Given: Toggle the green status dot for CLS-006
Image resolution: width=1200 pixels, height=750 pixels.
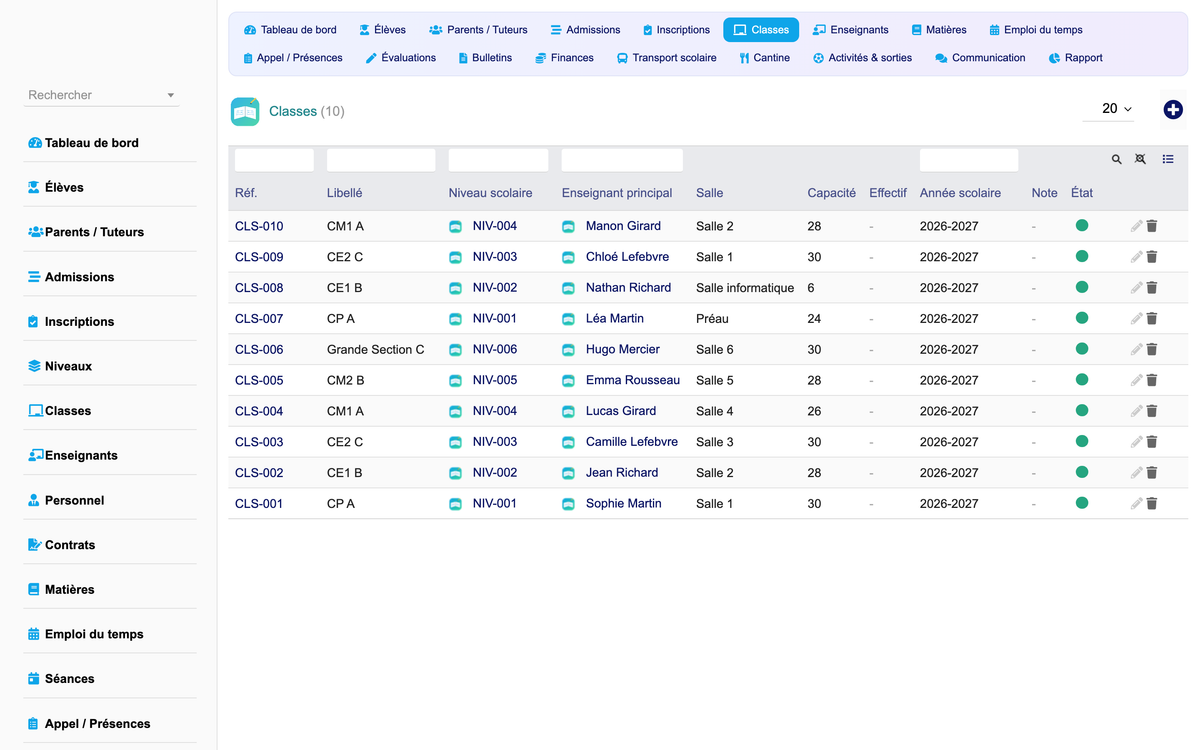Looking at the screenshot, I should [x=1081, y=349].
